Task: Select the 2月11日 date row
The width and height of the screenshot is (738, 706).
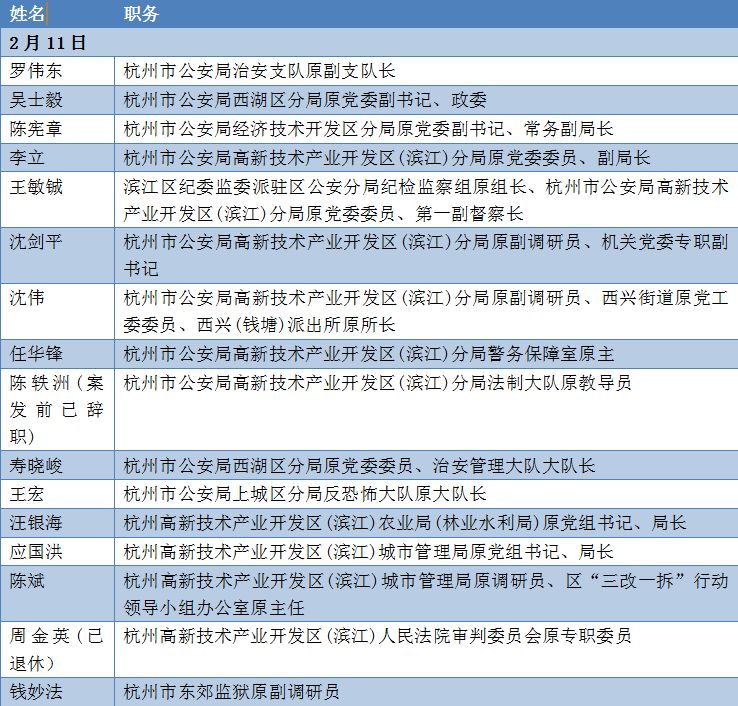Action: click(369, 43)
